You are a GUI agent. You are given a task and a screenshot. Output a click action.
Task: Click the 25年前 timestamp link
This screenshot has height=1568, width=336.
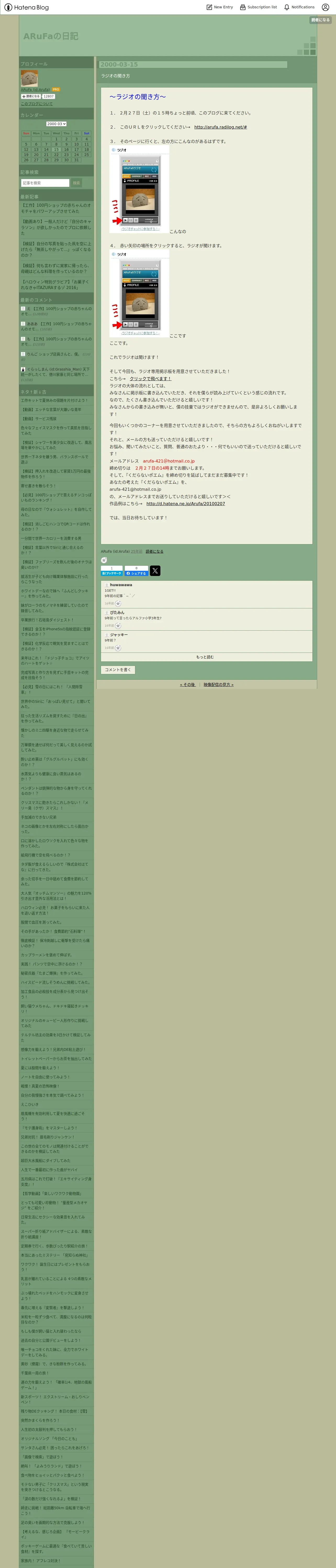pyautogui.click(x=136, y=551)
